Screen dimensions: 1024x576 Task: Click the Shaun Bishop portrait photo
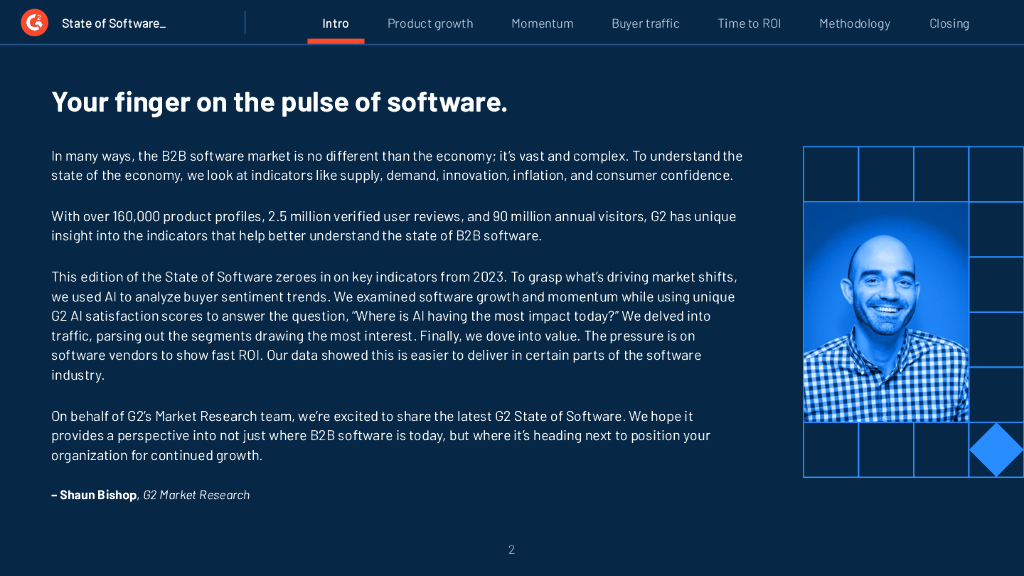click(885, 311)
